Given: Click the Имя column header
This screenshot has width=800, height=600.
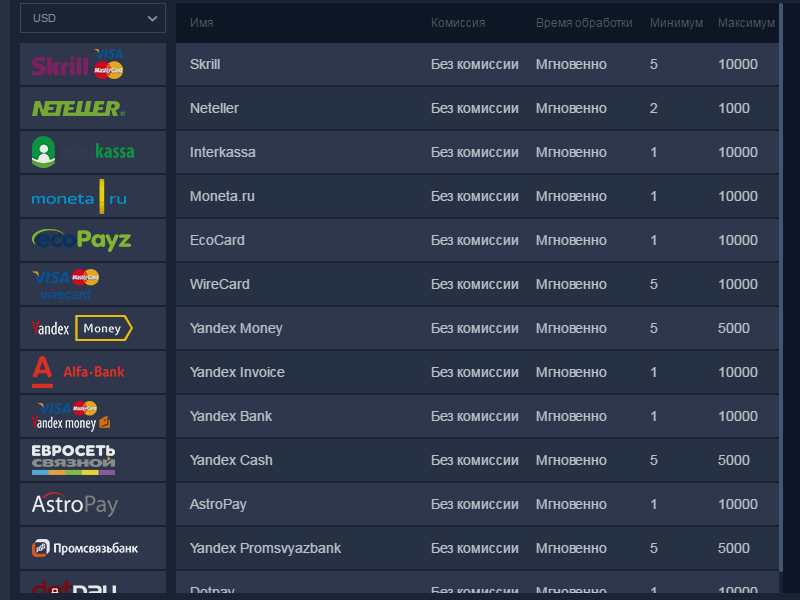Looking at the screenshot, I should click(x=202, y=23).
